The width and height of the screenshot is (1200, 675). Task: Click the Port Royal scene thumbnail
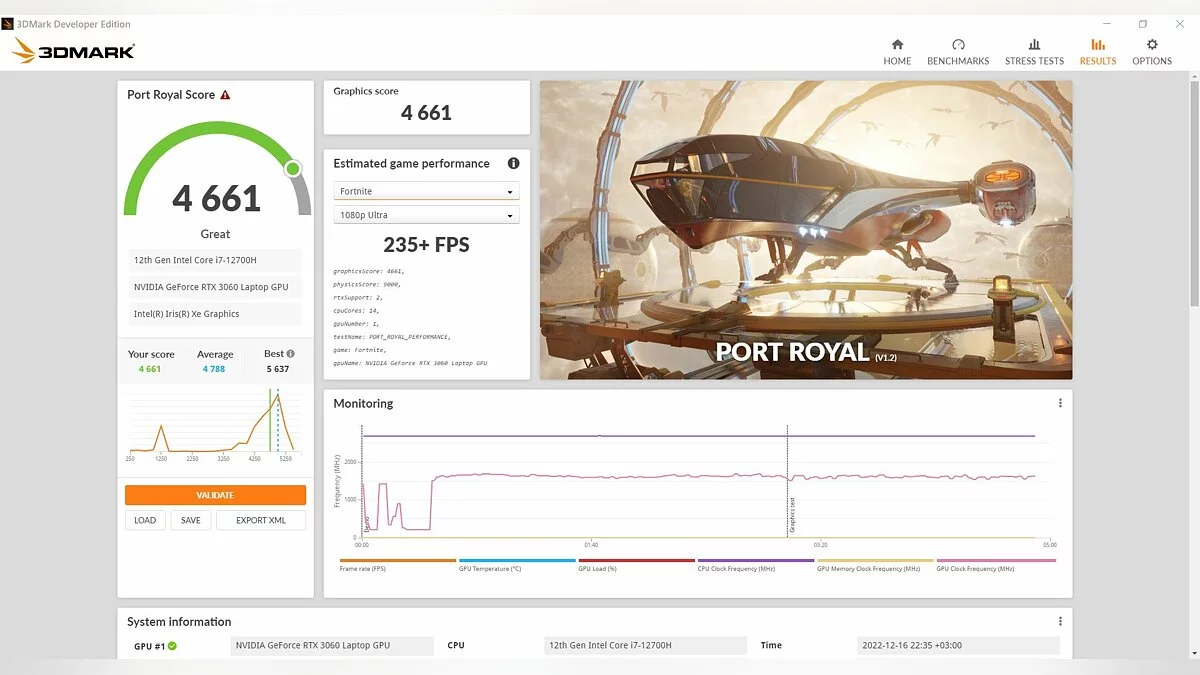coord(806,230)
